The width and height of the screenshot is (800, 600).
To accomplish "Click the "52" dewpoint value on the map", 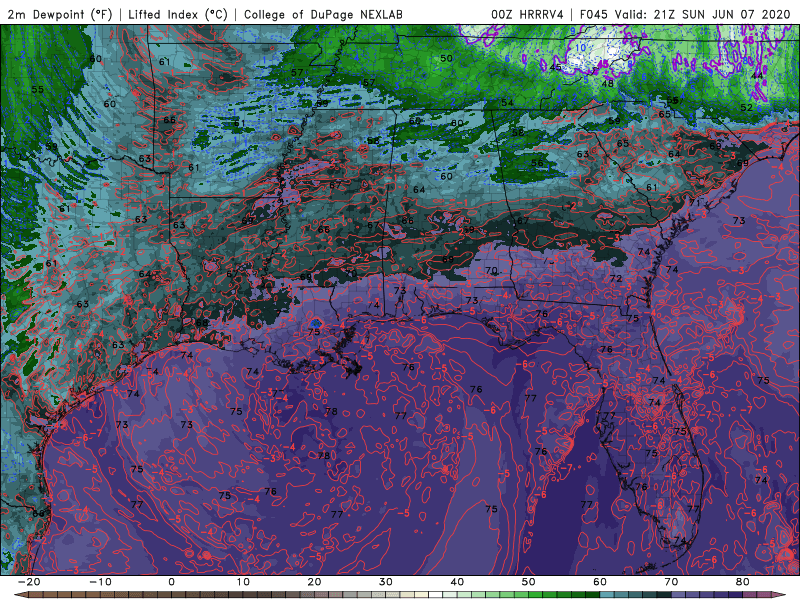I will pyautogui.click(x=746, y=107).
